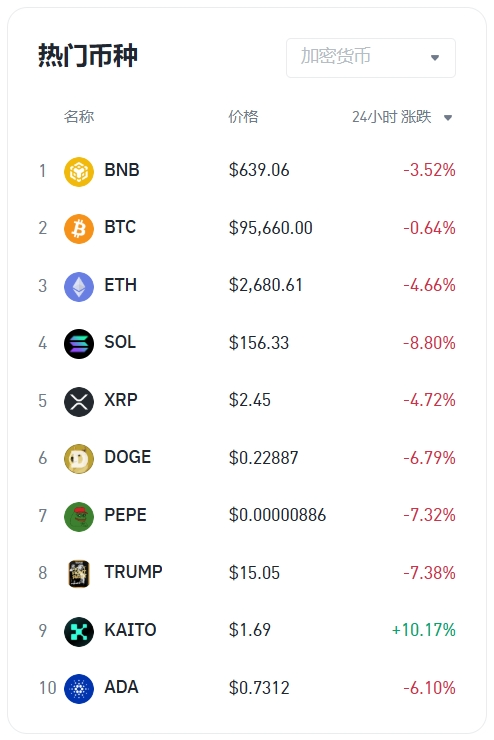Select the PEPE frog icon
The height and width of the screenshot is (740, 494).
(79, 516)
